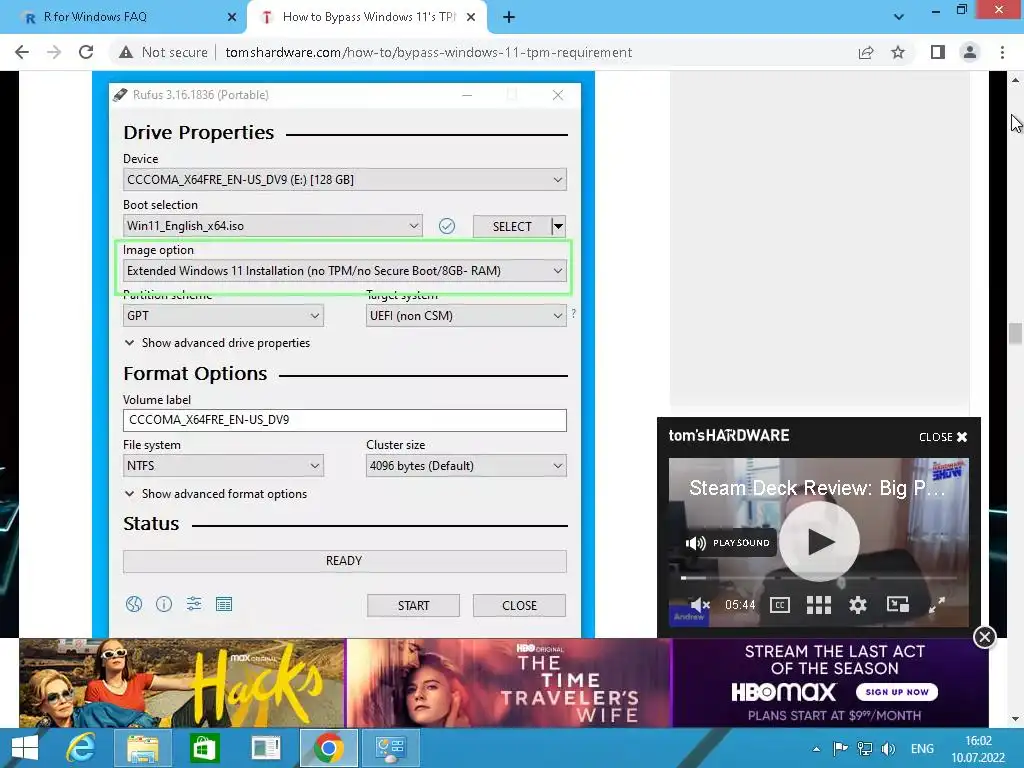1024x768 pixels.
Task: Click the checkmark icon beside Boot selection
Action: click(x=447, y=226)
